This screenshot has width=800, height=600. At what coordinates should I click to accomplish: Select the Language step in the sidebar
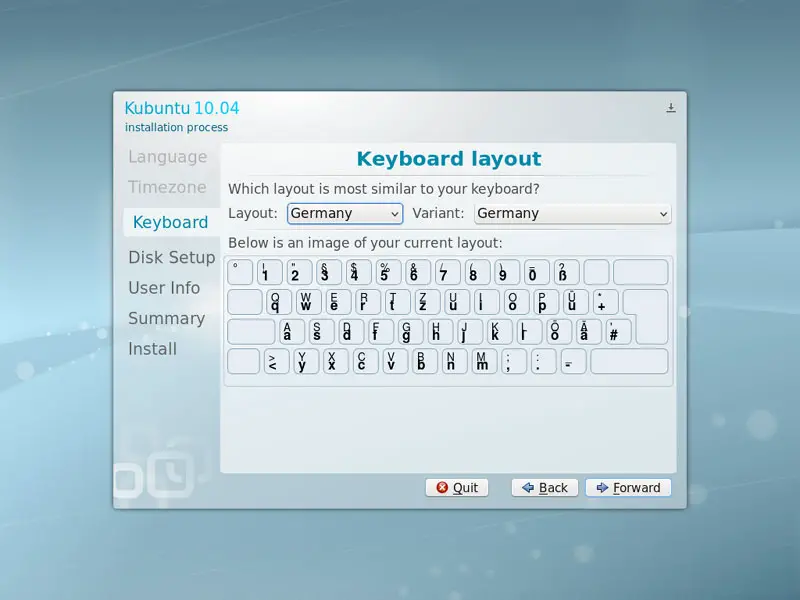tap(167, 157)
